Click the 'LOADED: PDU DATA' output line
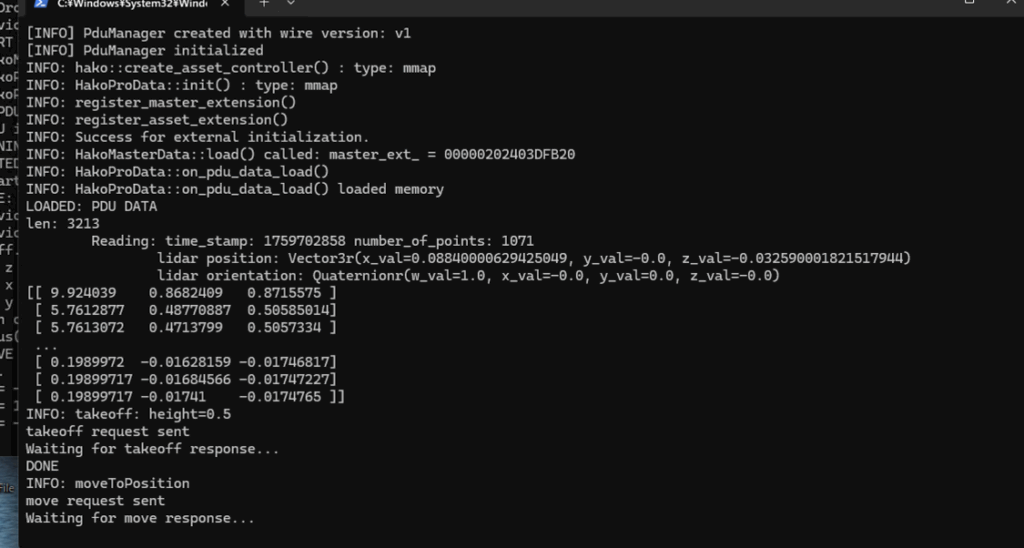The image size is (1024, 548). pyautogui.click(x=91, y=206)
